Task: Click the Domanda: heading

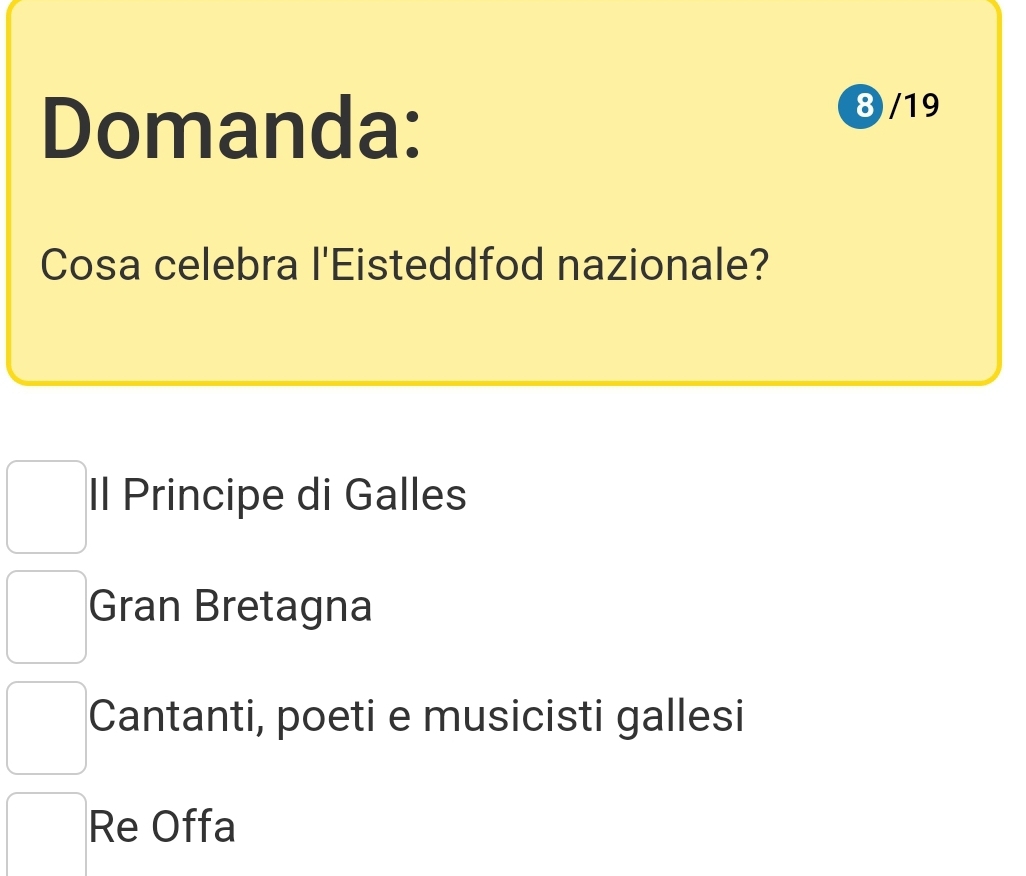Action: pyautogui.click(x=231, y=127)
